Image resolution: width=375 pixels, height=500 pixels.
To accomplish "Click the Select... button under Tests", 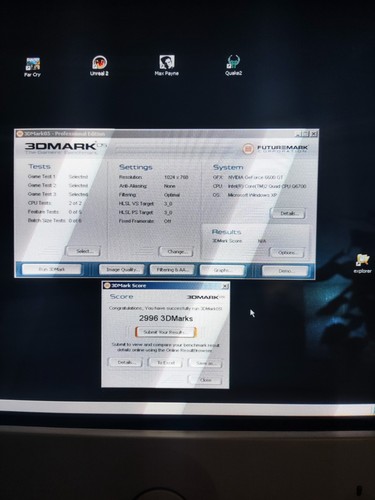I will (83, 251).
